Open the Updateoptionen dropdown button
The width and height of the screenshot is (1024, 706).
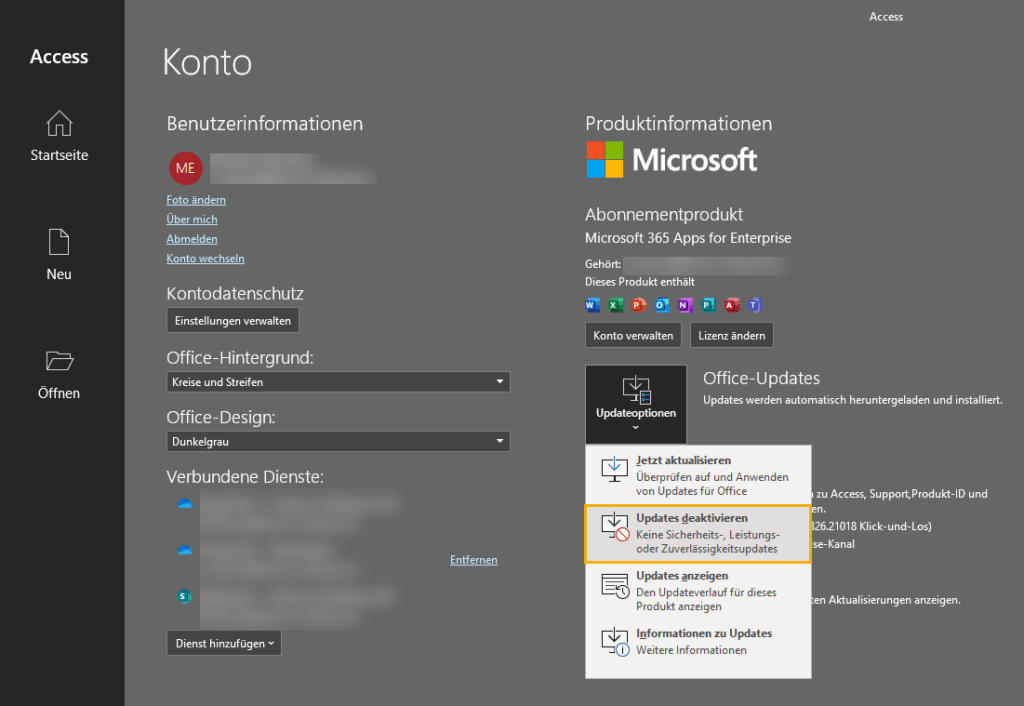(636, 404)
